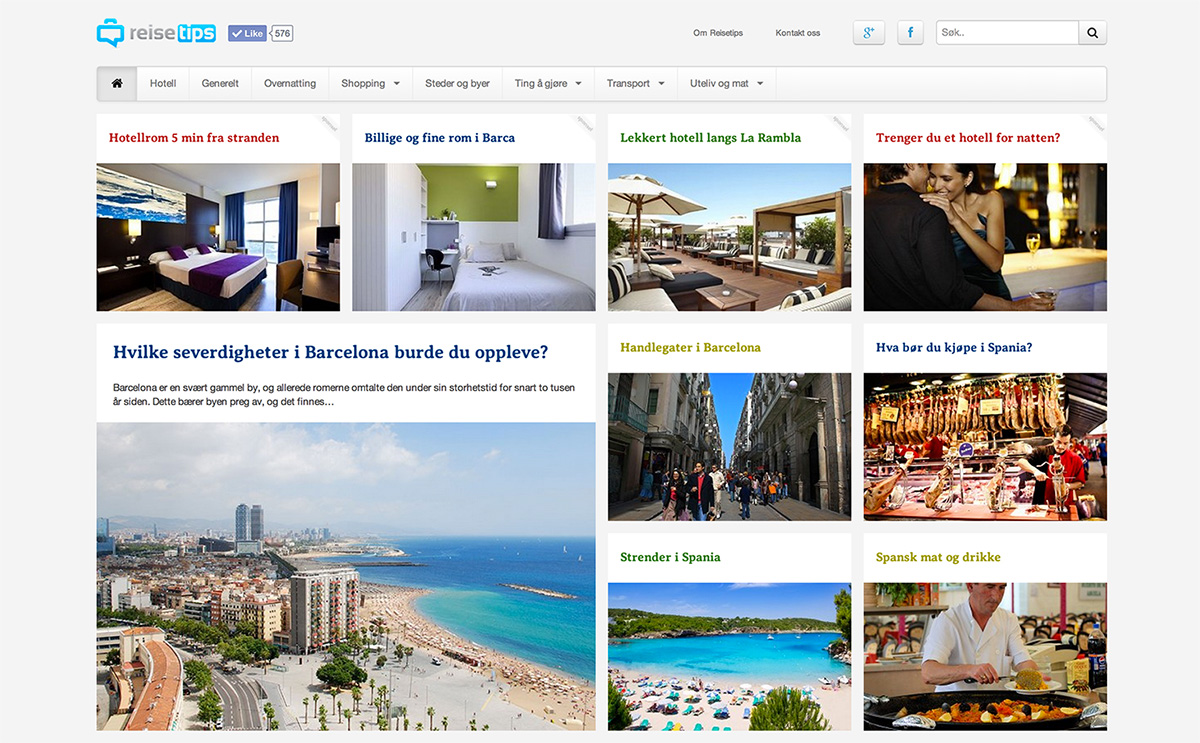This screenshot has height=743, width=1200.
Task: Select the Hotell menu item
Action: point(163,84)
